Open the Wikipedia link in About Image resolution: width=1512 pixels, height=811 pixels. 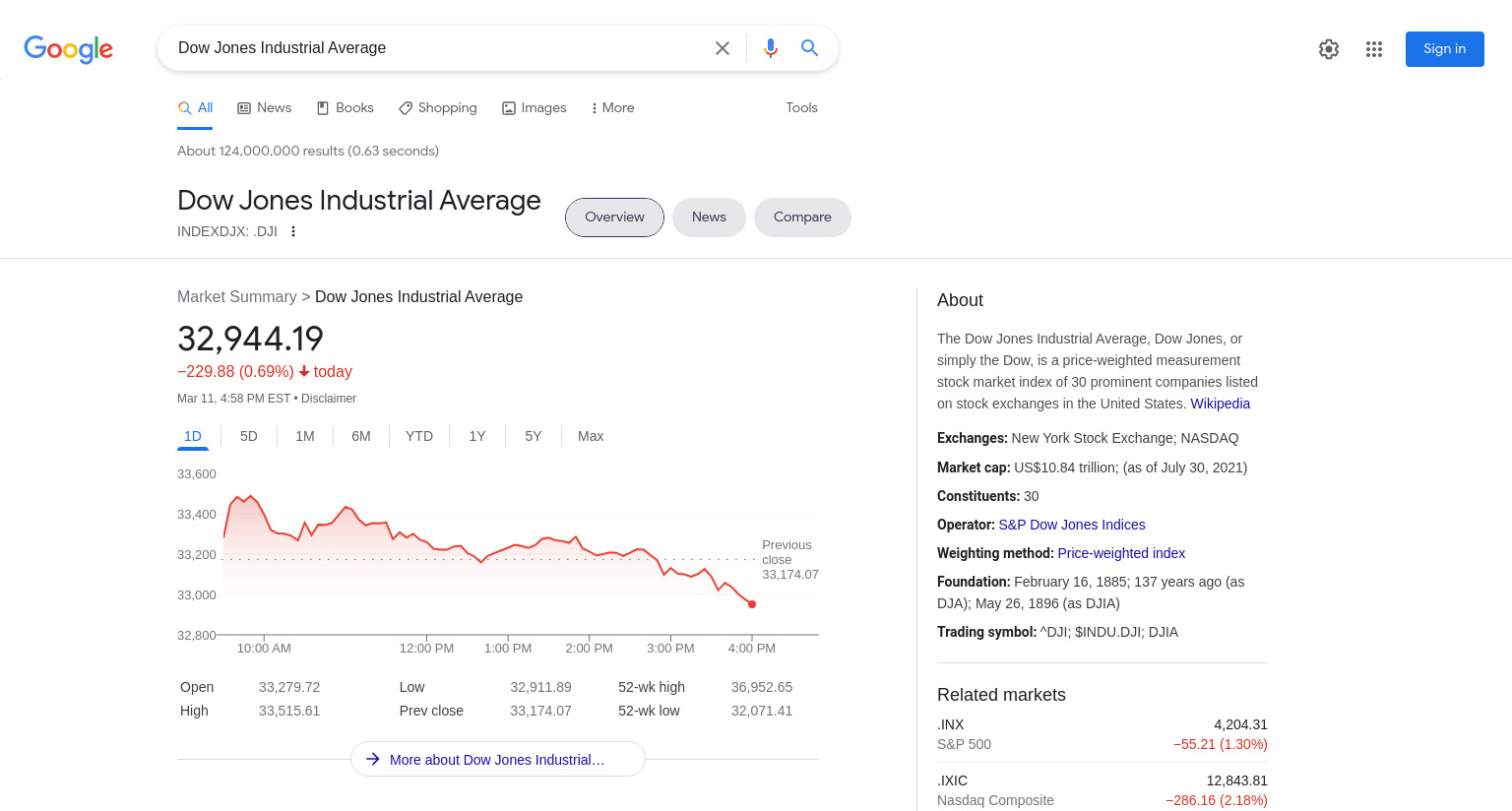1220,404
